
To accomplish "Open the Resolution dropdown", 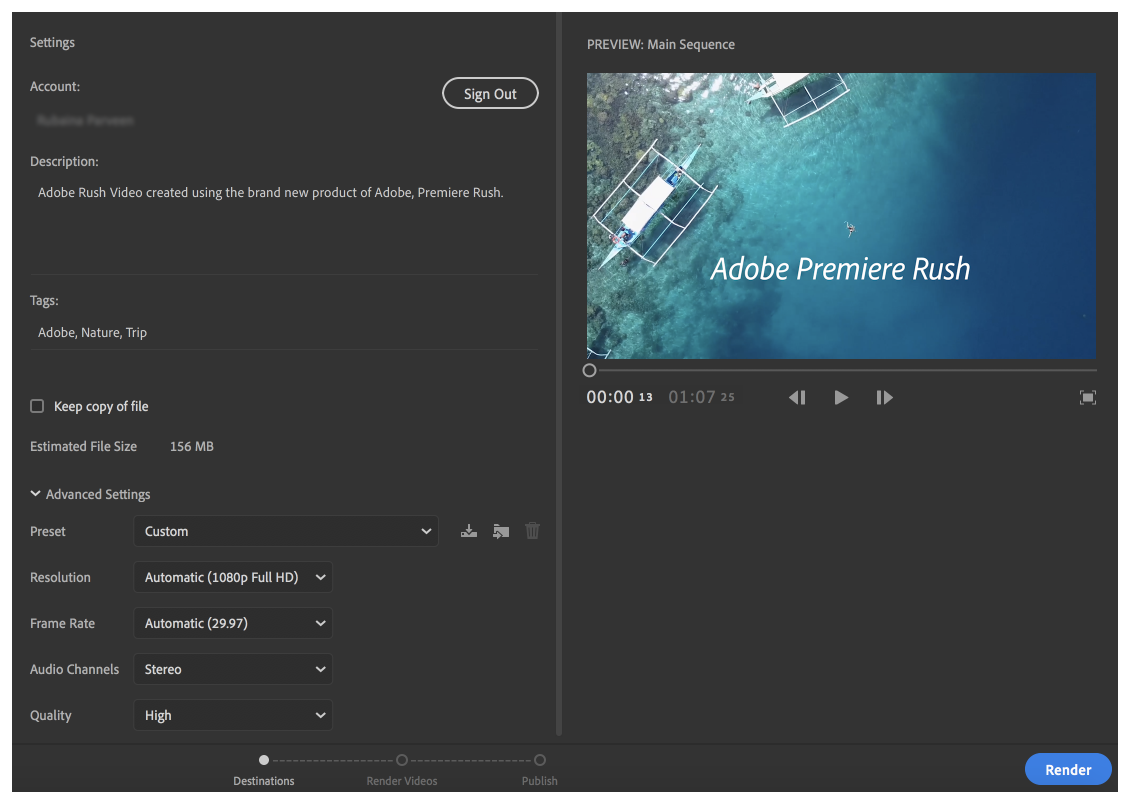I will [233, 577].
